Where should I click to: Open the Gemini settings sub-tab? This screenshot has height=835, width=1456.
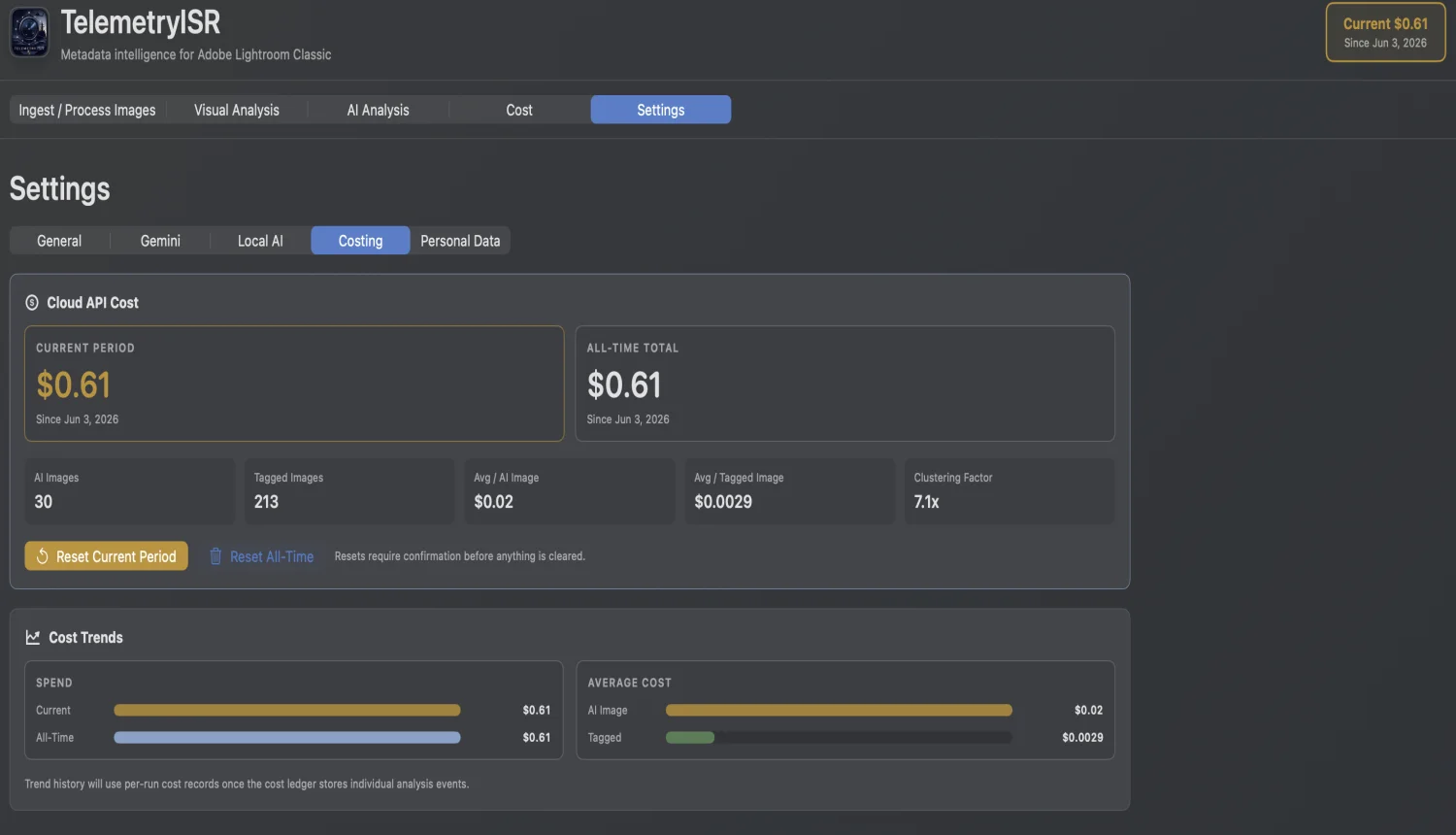(160, 241)
